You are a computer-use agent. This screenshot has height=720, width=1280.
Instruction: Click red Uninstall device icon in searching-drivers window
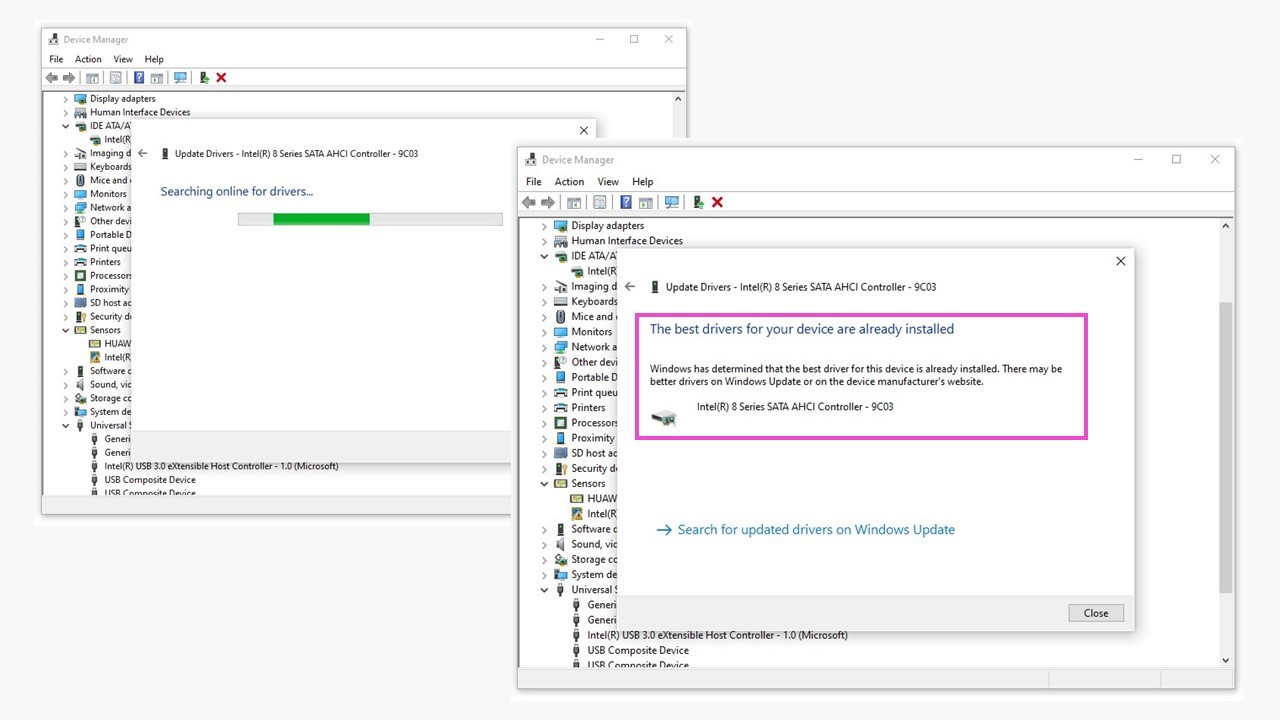(221, 78)
